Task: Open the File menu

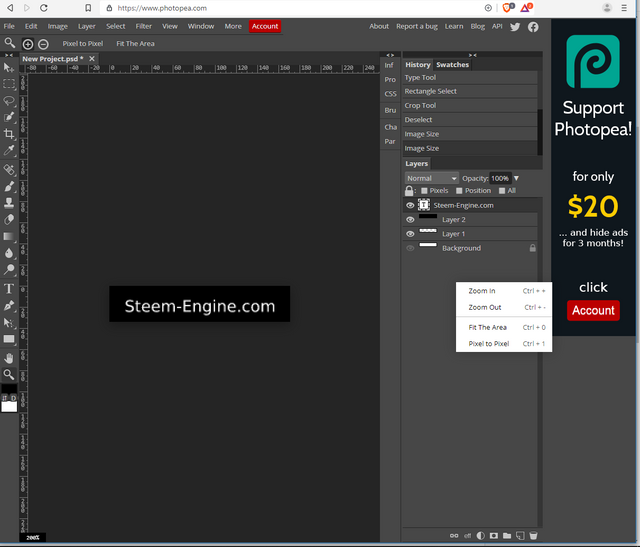Action: pyautogui.click(x=9, y=26)
